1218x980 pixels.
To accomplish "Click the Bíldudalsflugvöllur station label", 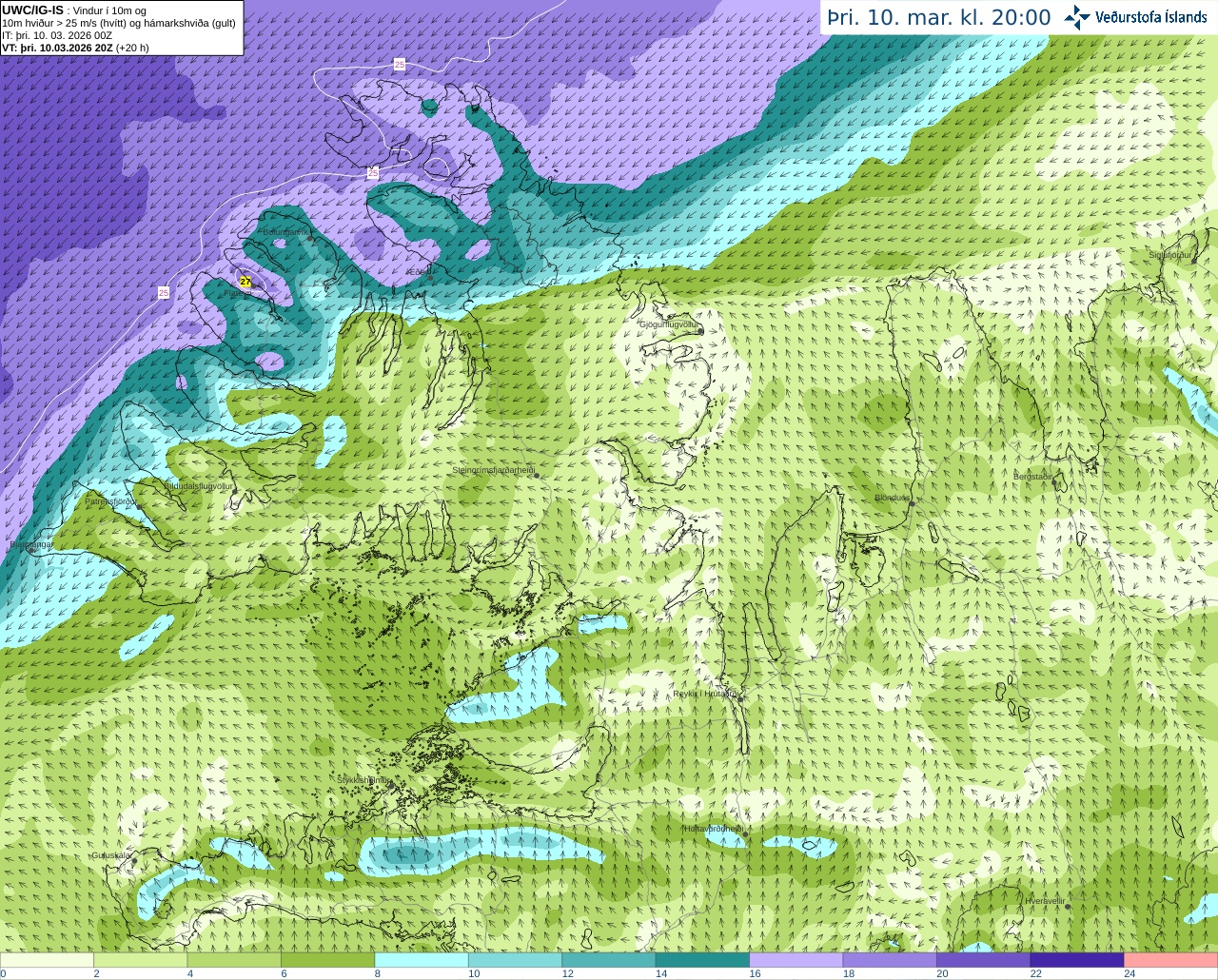I will [x=198, y=485].
